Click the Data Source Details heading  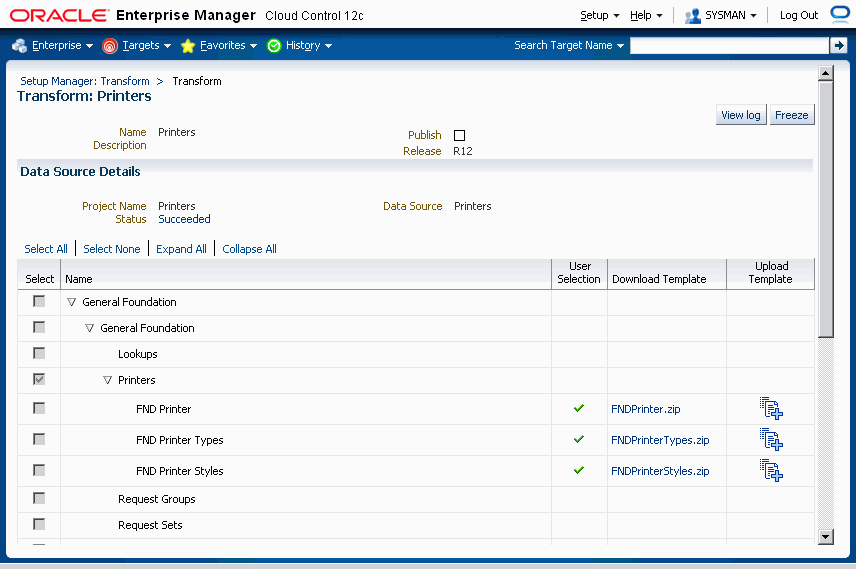(80, 171)
